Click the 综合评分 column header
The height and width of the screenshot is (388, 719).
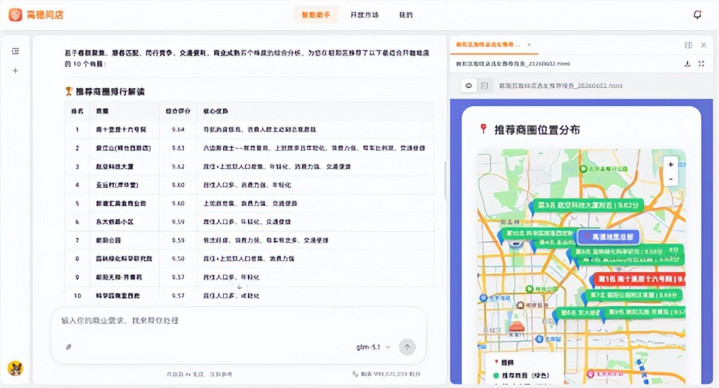click(178, 111)
